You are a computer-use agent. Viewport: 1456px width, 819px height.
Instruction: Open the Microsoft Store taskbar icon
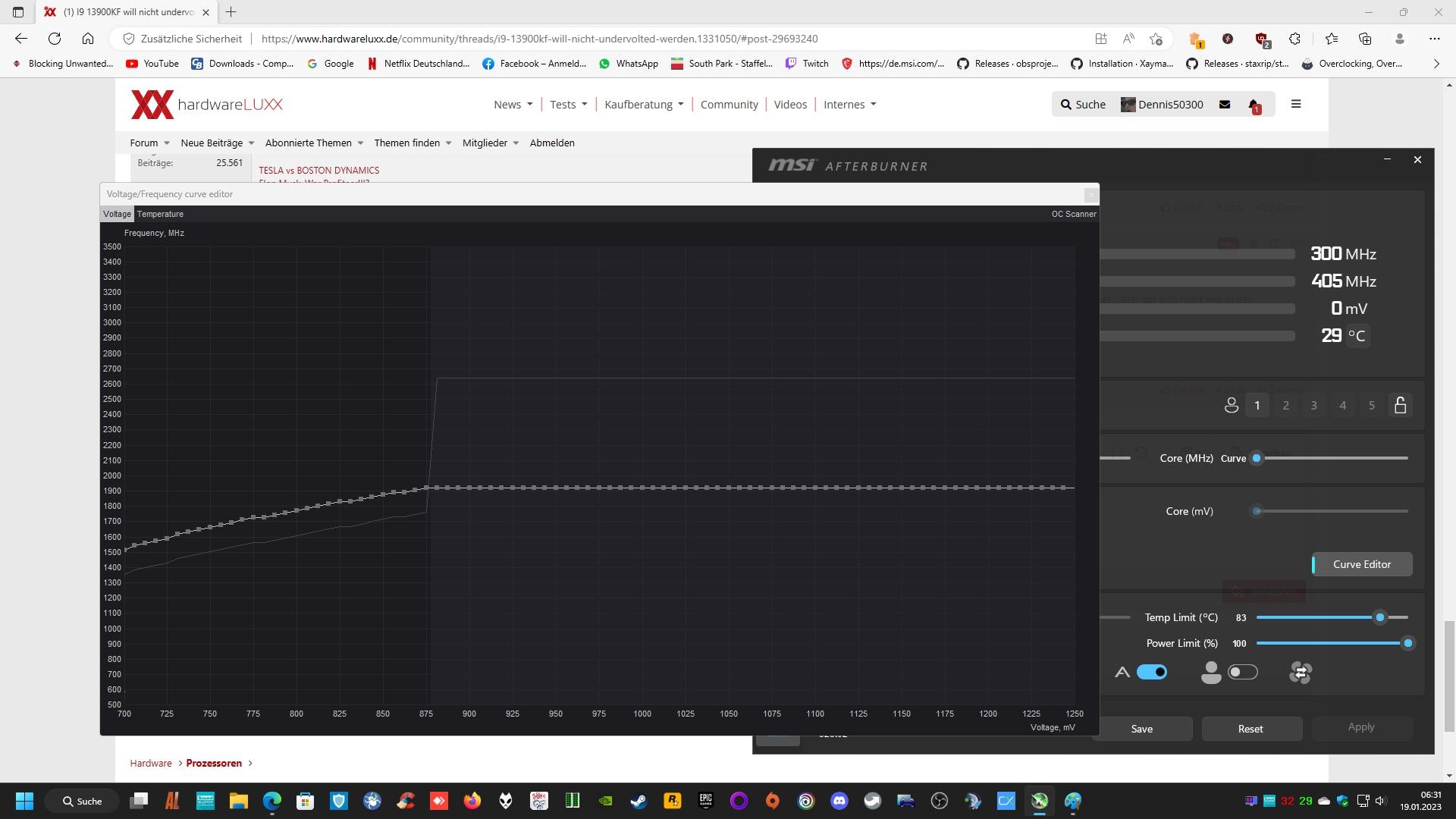click(305, 801)
